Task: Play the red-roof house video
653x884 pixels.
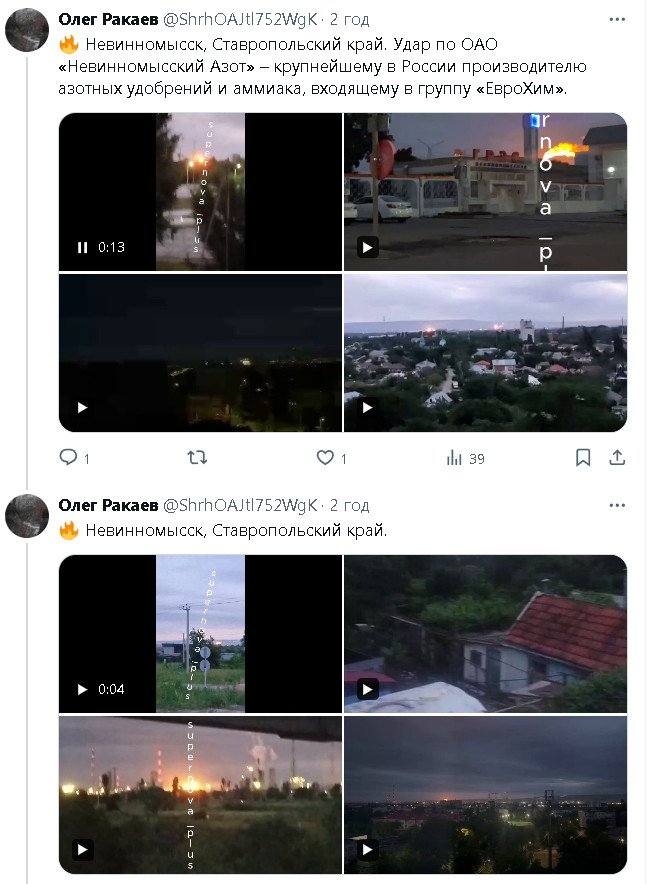Action: [x=368, y=689]
